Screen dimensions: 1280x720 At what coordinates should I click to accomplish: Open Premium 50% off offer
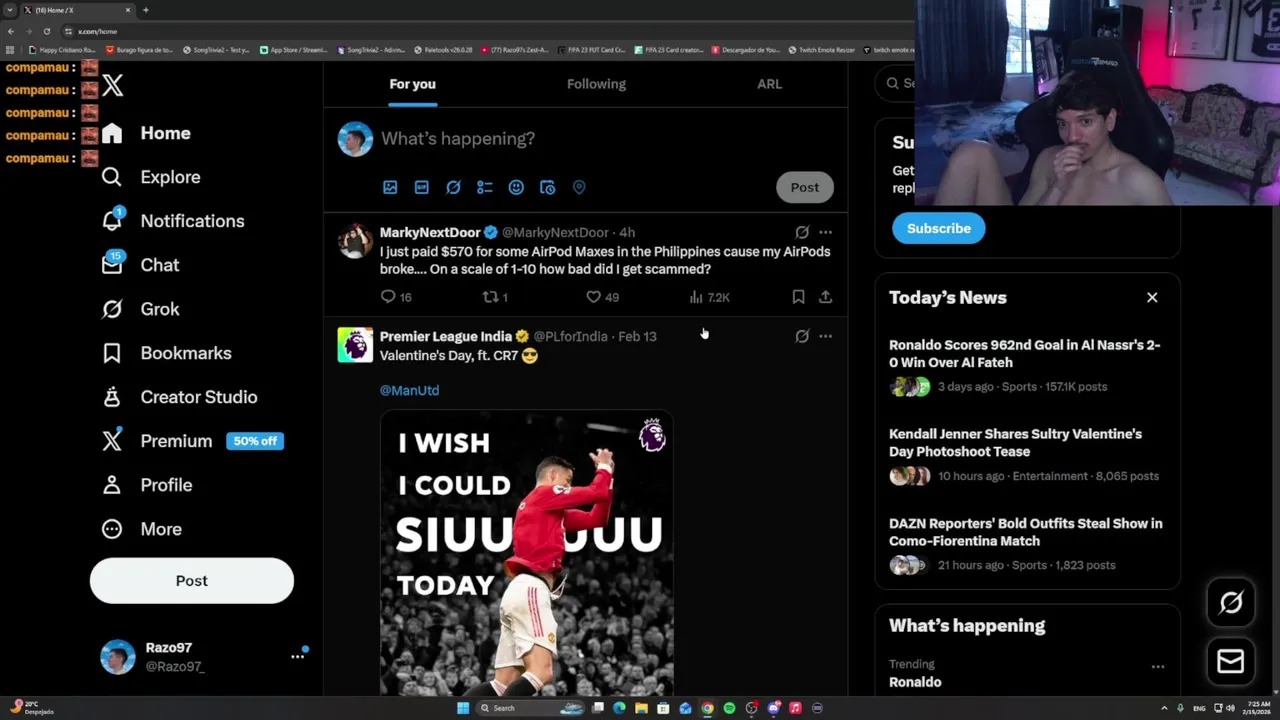click(x=192, y=441)
